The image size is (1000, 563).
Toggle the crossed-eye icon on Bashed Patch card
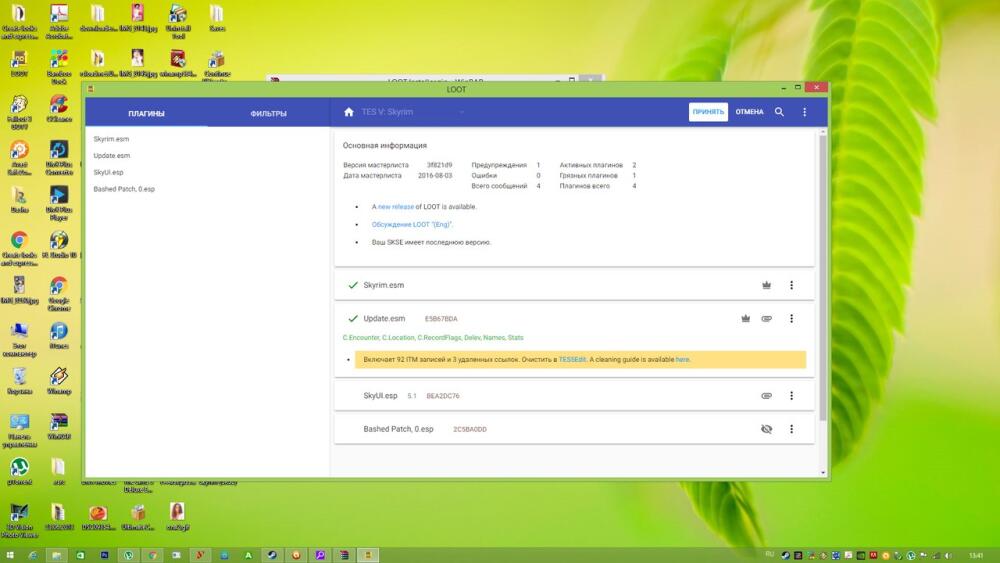coord(767,429)
